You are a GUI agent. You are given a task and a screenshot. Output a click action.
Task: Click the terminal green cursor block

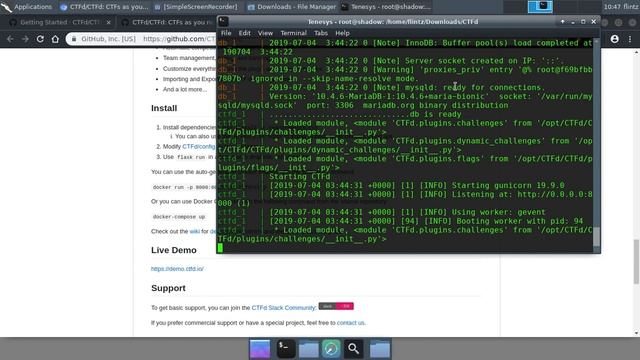click(220, 248)
